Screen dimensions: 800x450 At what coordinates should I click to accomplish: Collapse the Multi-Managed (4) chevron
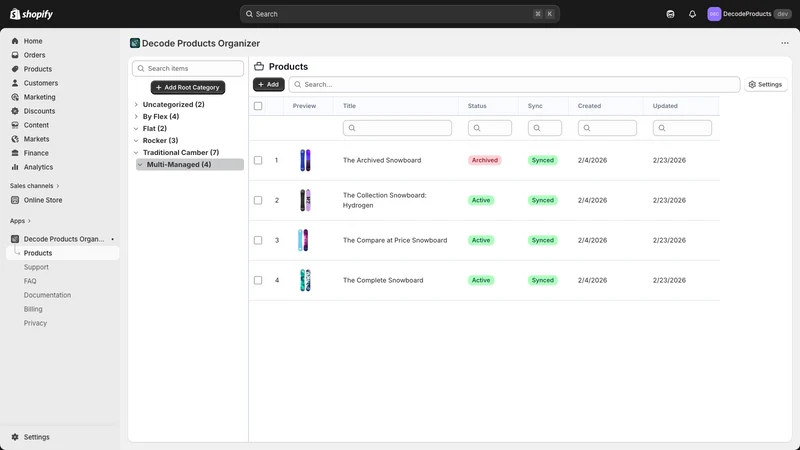coord(140,165)
